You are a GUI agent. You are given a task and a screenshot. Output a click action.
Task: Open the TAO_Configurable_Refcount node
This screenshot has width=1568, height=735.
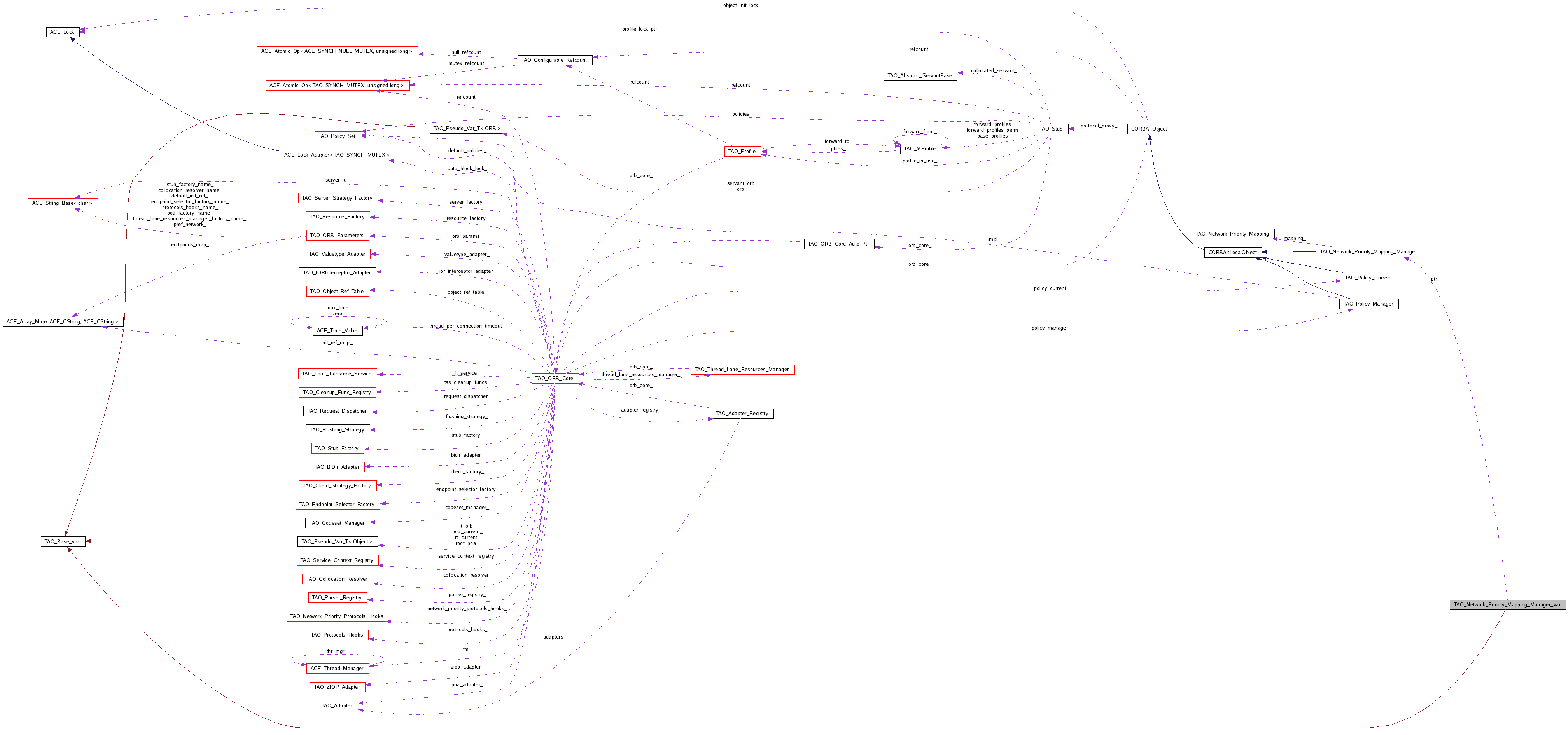point(554,60)
